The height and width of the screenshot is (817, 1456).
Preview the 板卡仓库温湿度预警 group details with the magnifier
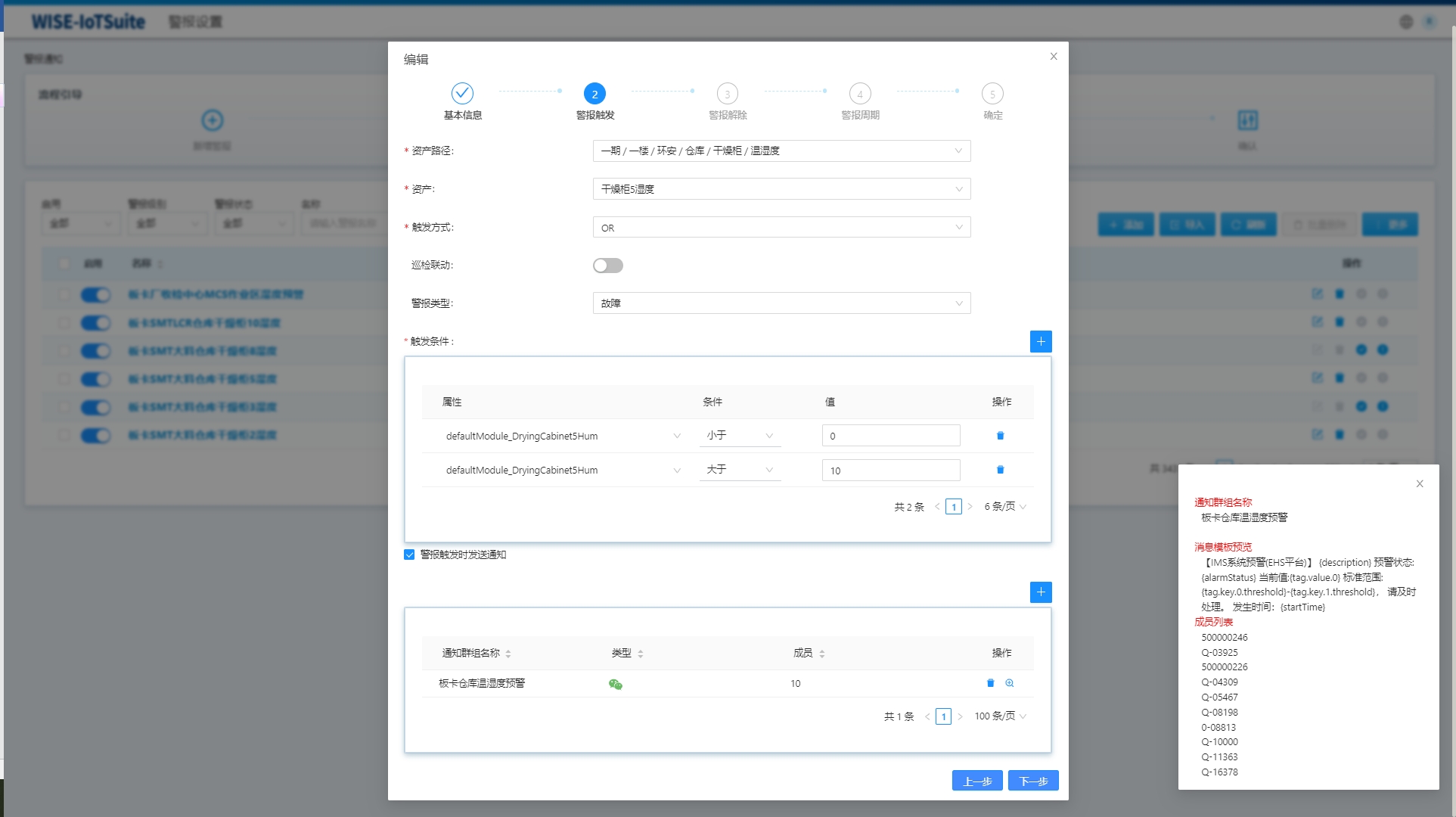pyautogui.click(x=1010, y=683)
